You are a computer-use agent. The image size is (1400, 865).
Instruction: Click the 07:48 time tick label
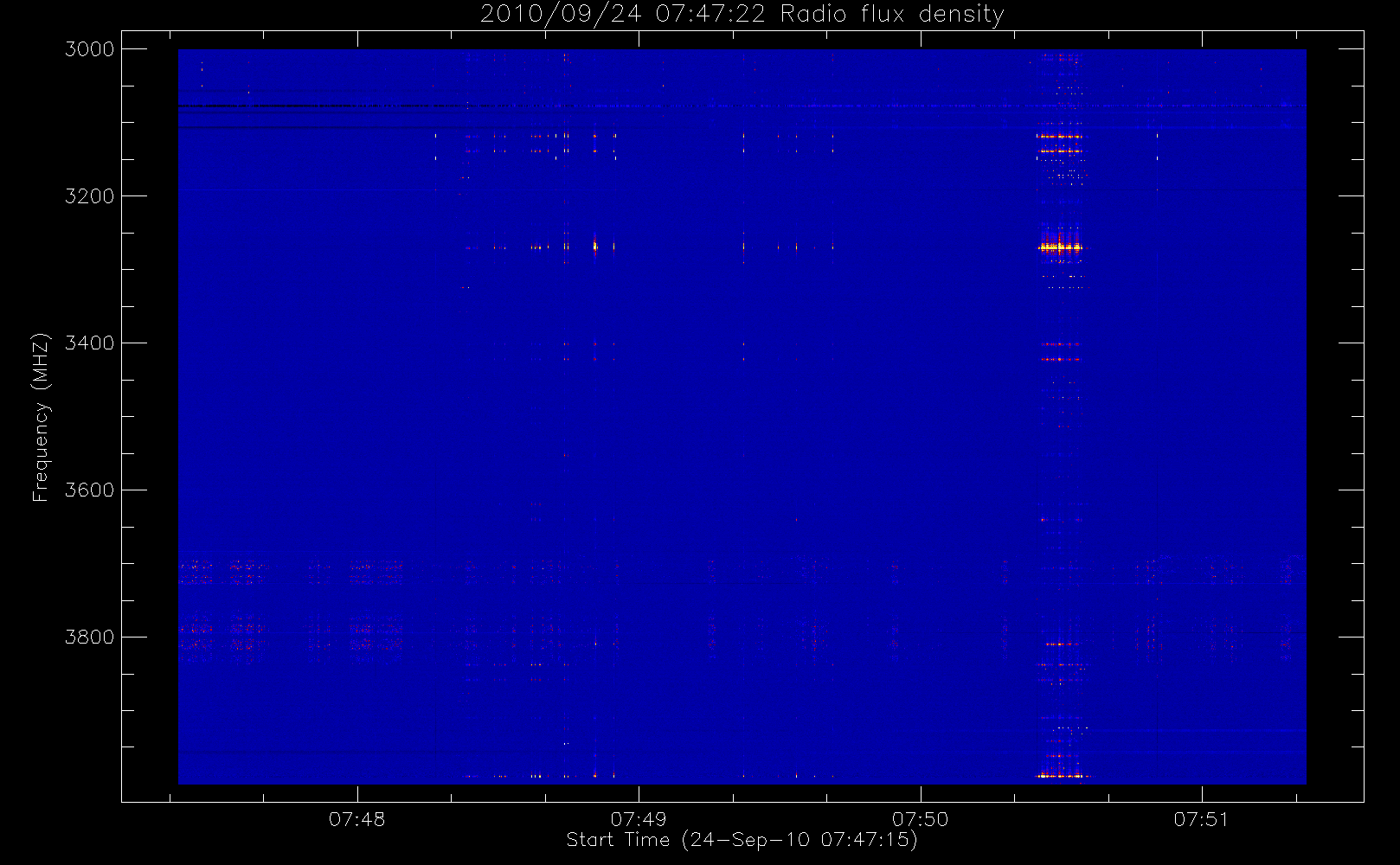[356, 819]
